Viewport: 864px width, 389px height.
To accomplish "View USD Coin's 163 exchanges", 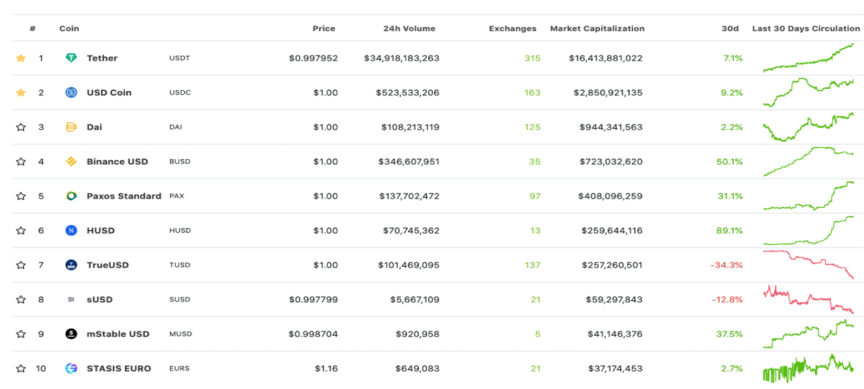I will [533, 93].
